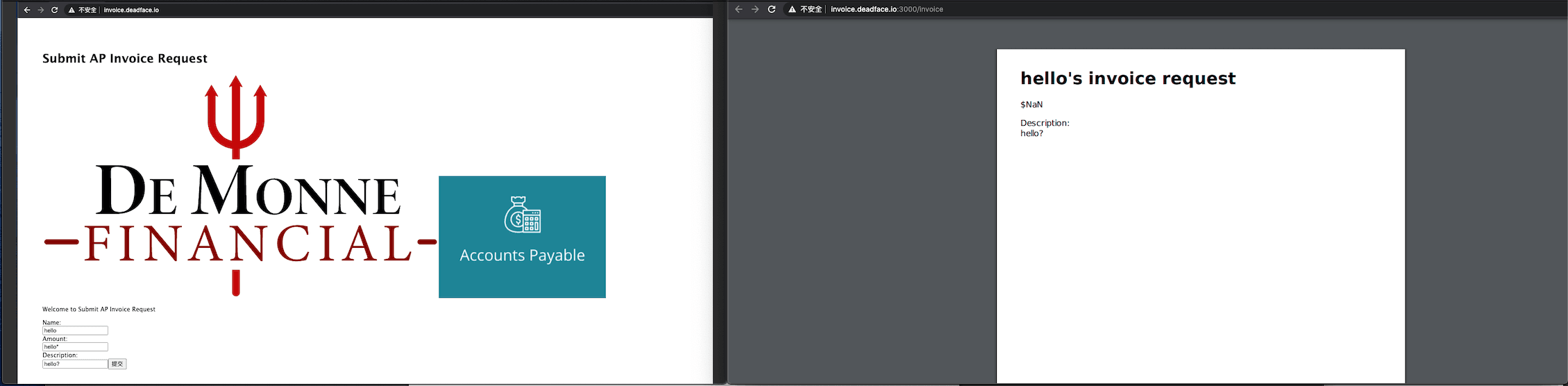Reload the left invoice.deadface.io page

coord(55,10)
